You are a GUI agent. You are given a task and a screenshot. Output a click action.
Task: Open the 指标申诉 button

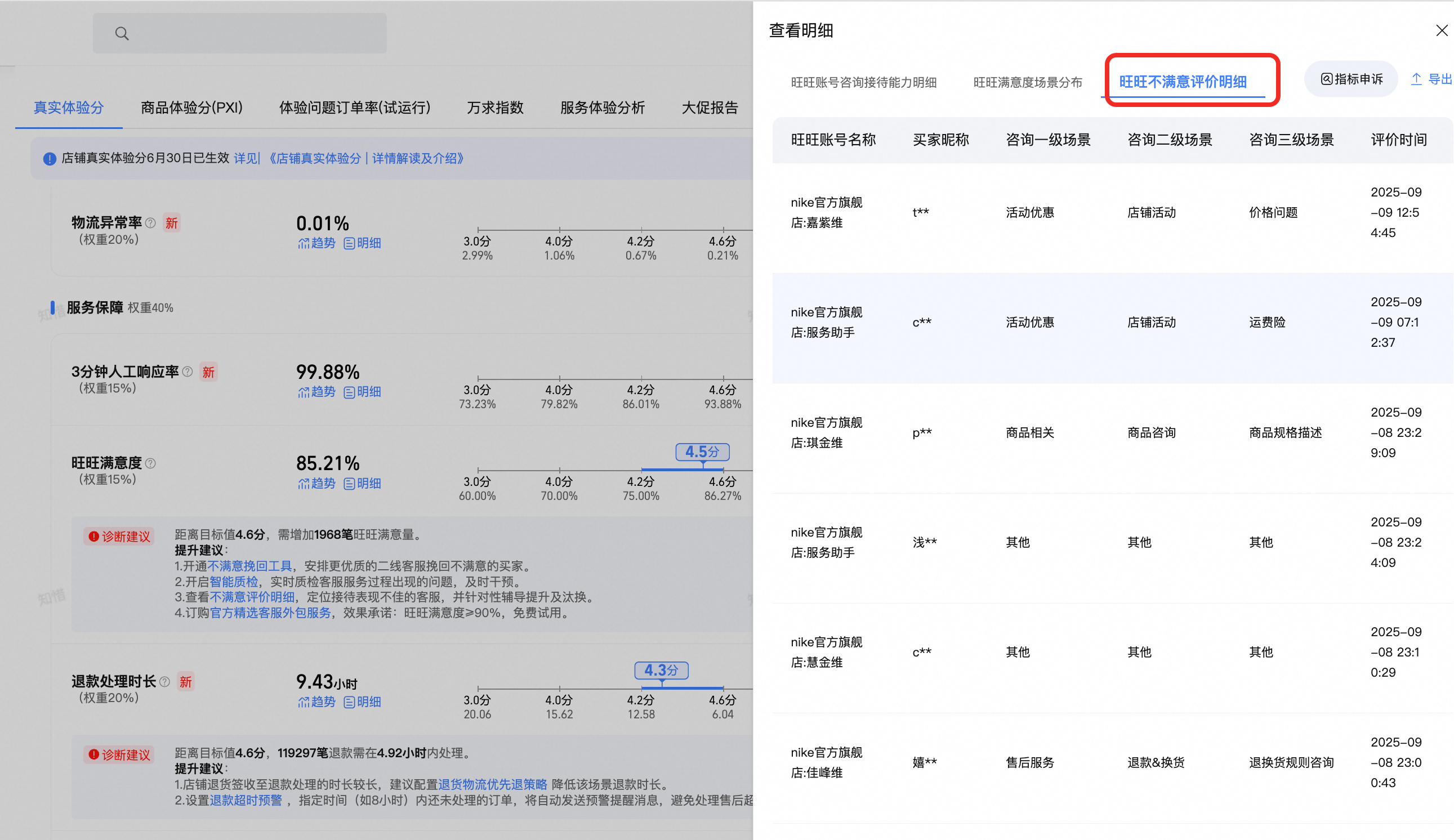(1351, 79)
